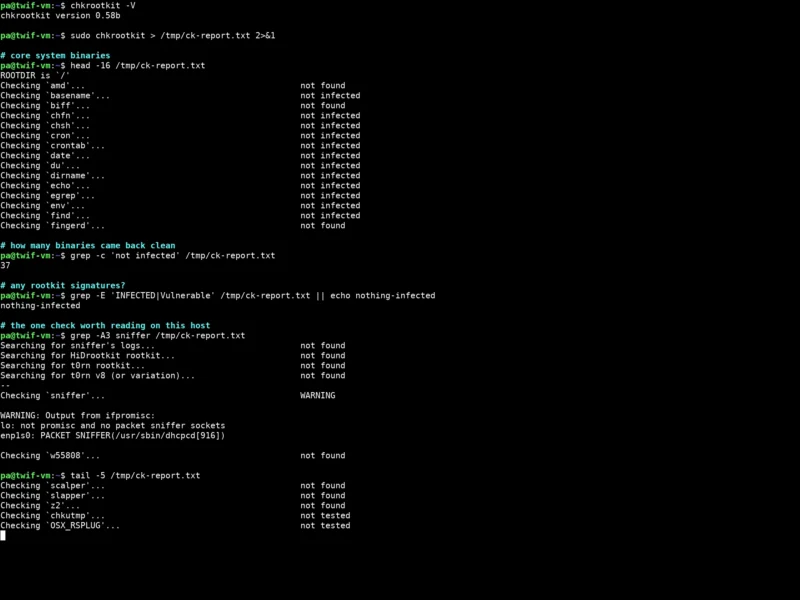
Task: Click the "Checking `crontab'..." line
Action: pos(53,146)
